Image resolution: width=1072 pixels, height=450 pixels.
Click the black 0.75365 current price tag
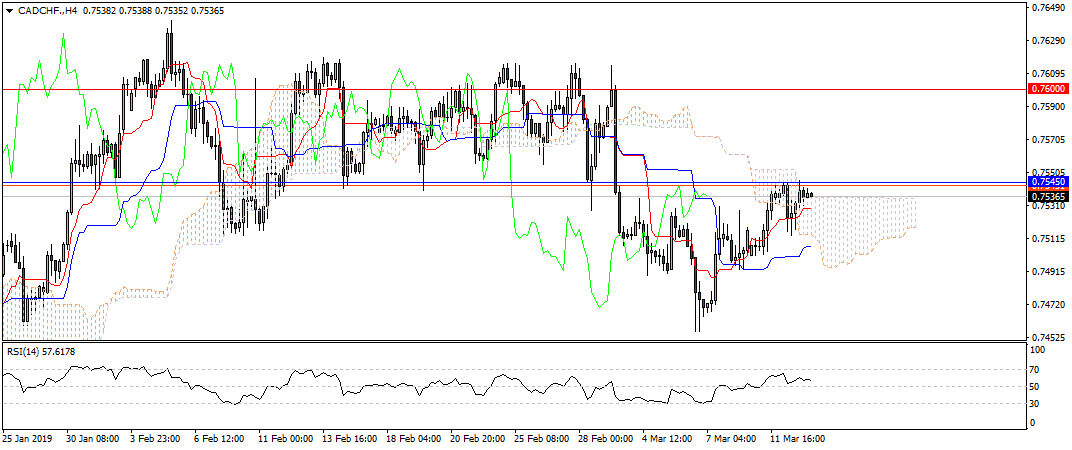(1048, 196)
